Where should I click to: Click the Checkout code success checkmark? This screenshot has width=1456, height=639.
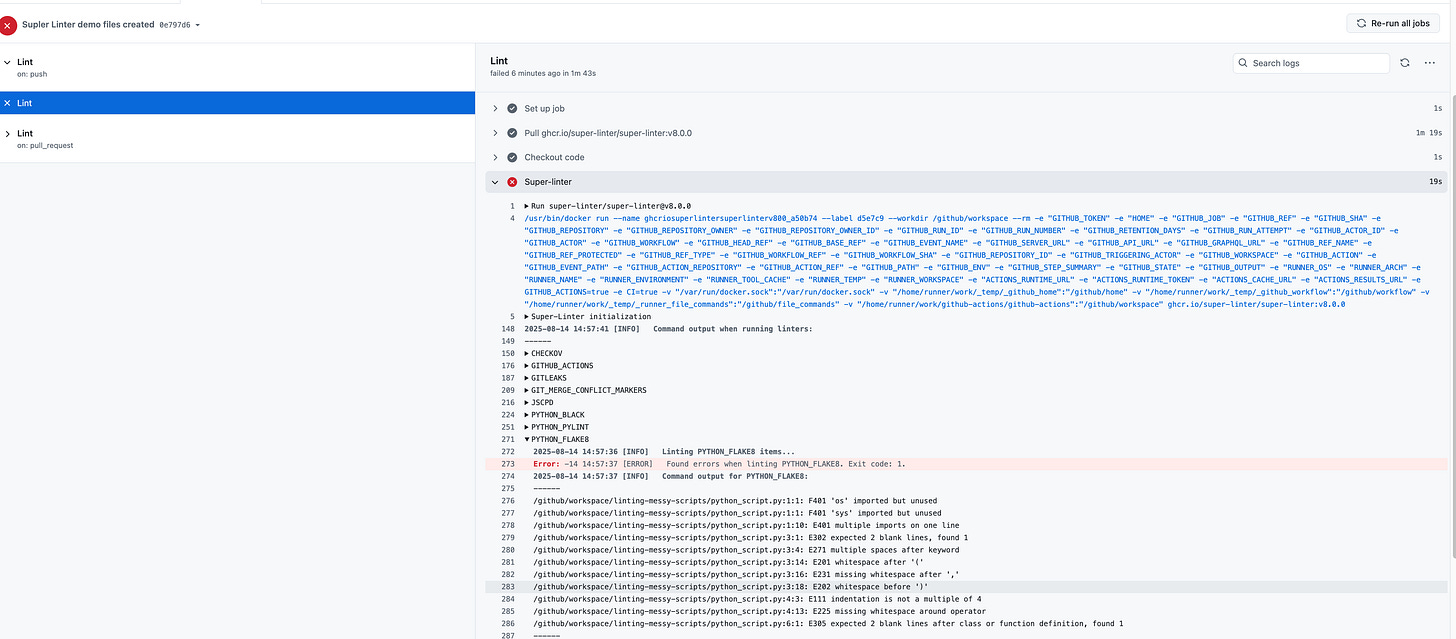512,157
